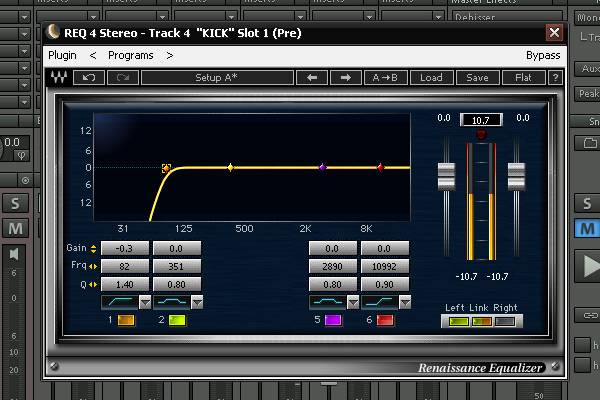Open the Setup A* preset selector
The height and width of the screenshot is (400, 600).
point(217,78)
